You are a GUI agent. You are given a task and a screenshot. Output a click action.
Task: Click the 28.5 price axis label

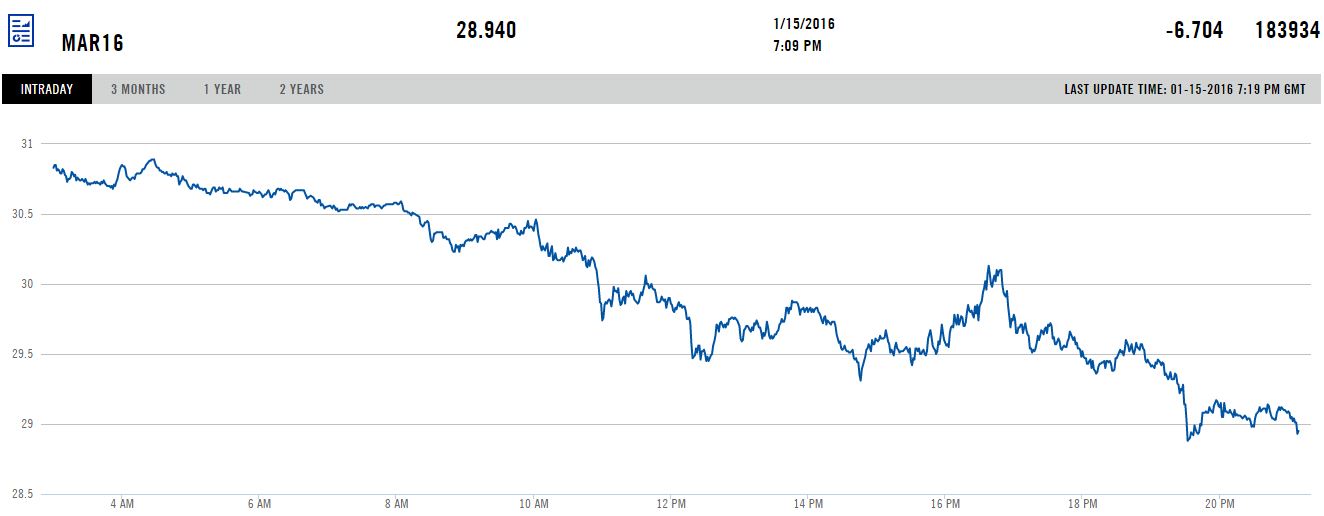pos(21,494)
